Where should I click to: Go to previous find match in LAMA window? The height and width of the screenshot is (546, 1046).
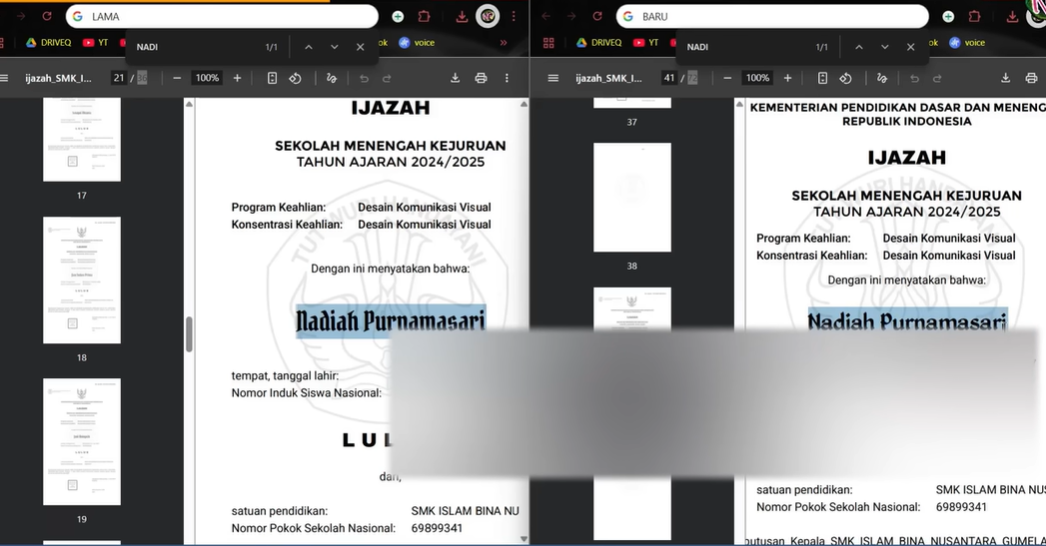308,47
